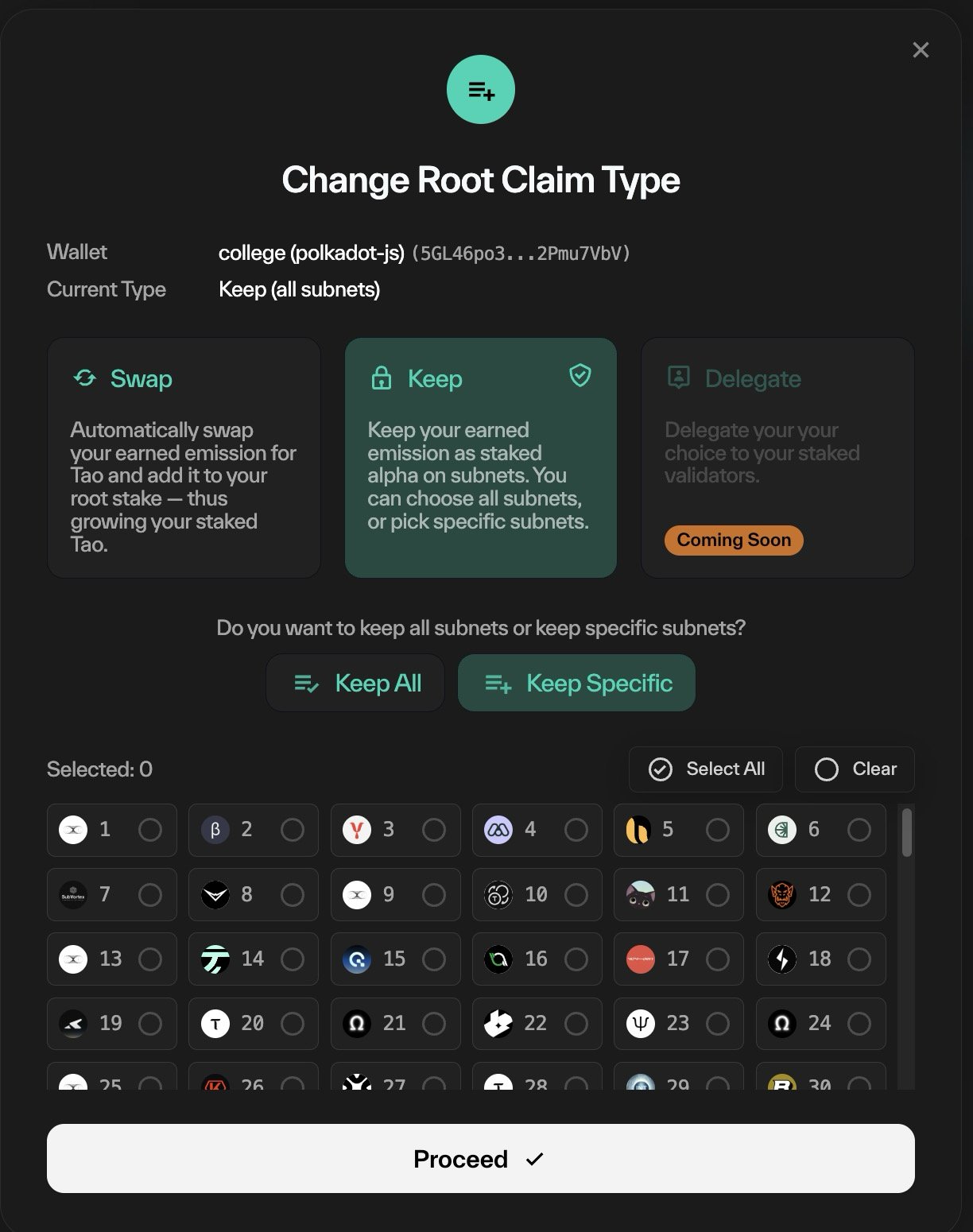
Task: Click the green list-plus header icon
Action: pyautogui.click(x=481, y=90)
